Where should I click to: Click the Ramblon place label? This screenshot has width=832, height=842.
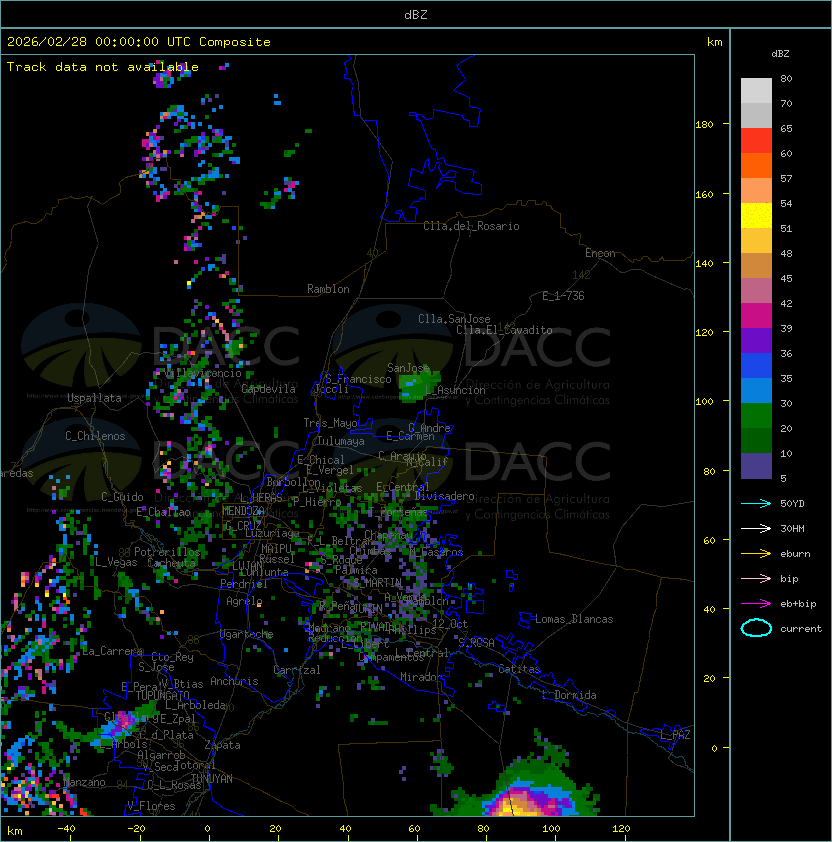click(328, 289)
